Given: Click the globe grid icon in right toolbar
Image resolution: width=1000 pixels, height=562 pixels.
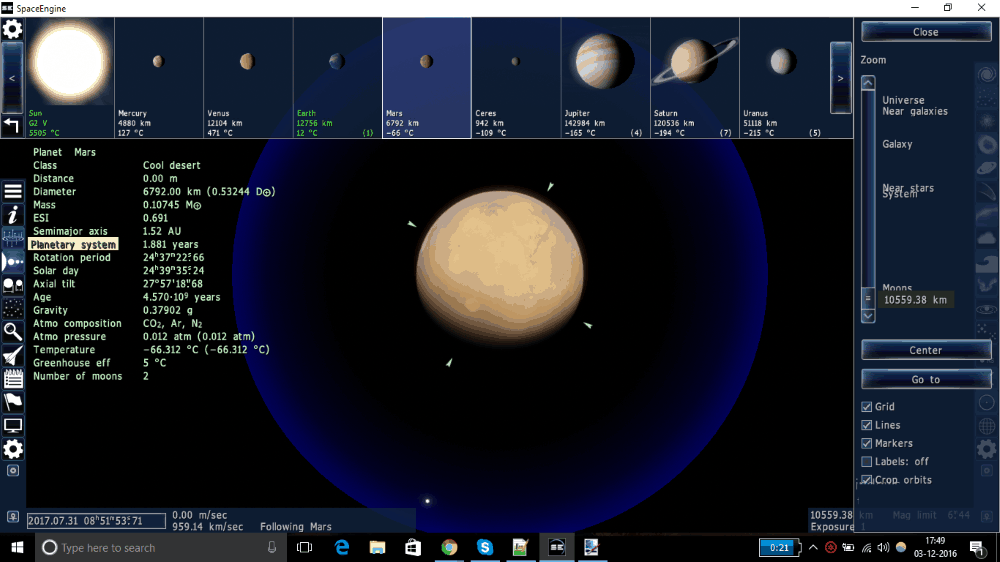Looking at the screenshot, I should coord(987,425).
